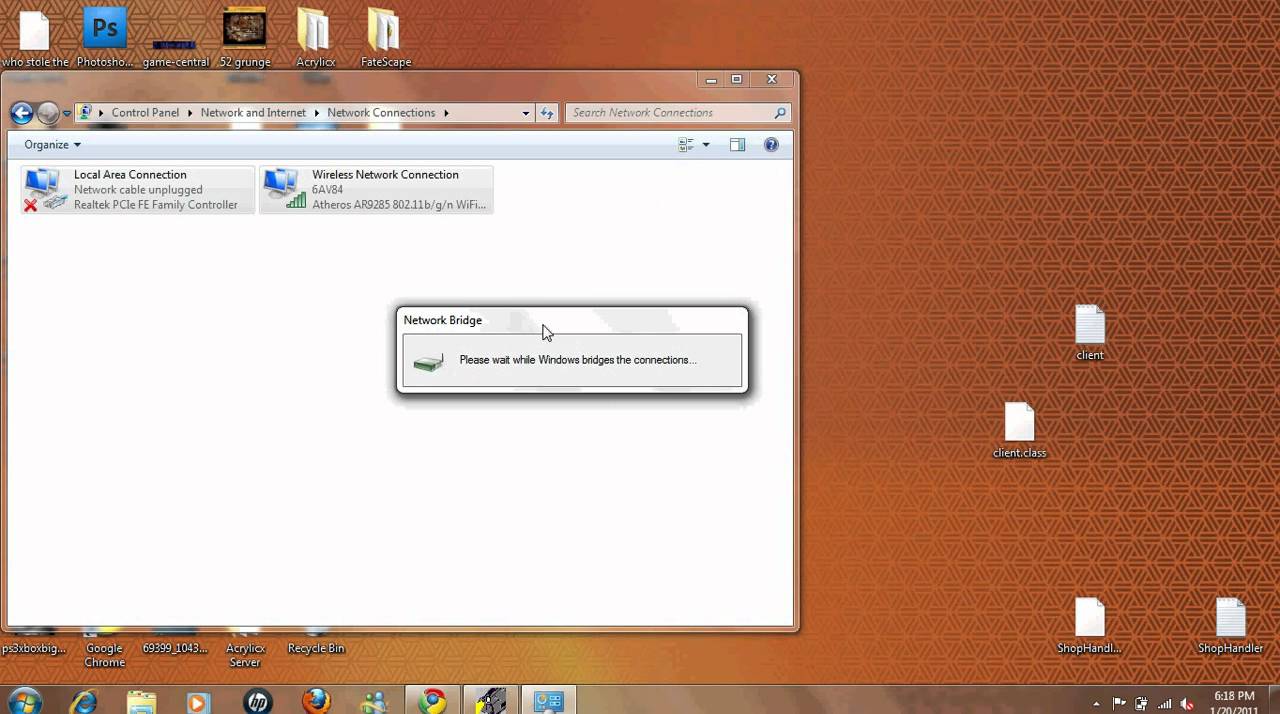Click the Refresh button in address bar
The width and height of the screenshot is (1280, 714).
click(x=547, y=113)
